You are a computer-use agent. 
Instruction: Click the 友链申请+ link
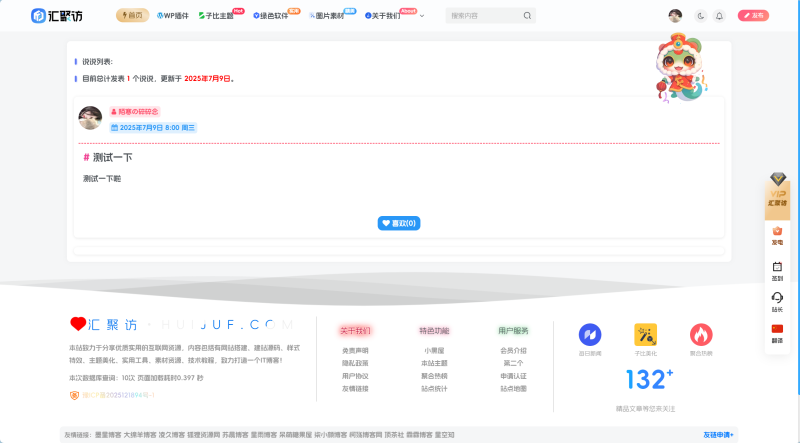click(718, 435)
